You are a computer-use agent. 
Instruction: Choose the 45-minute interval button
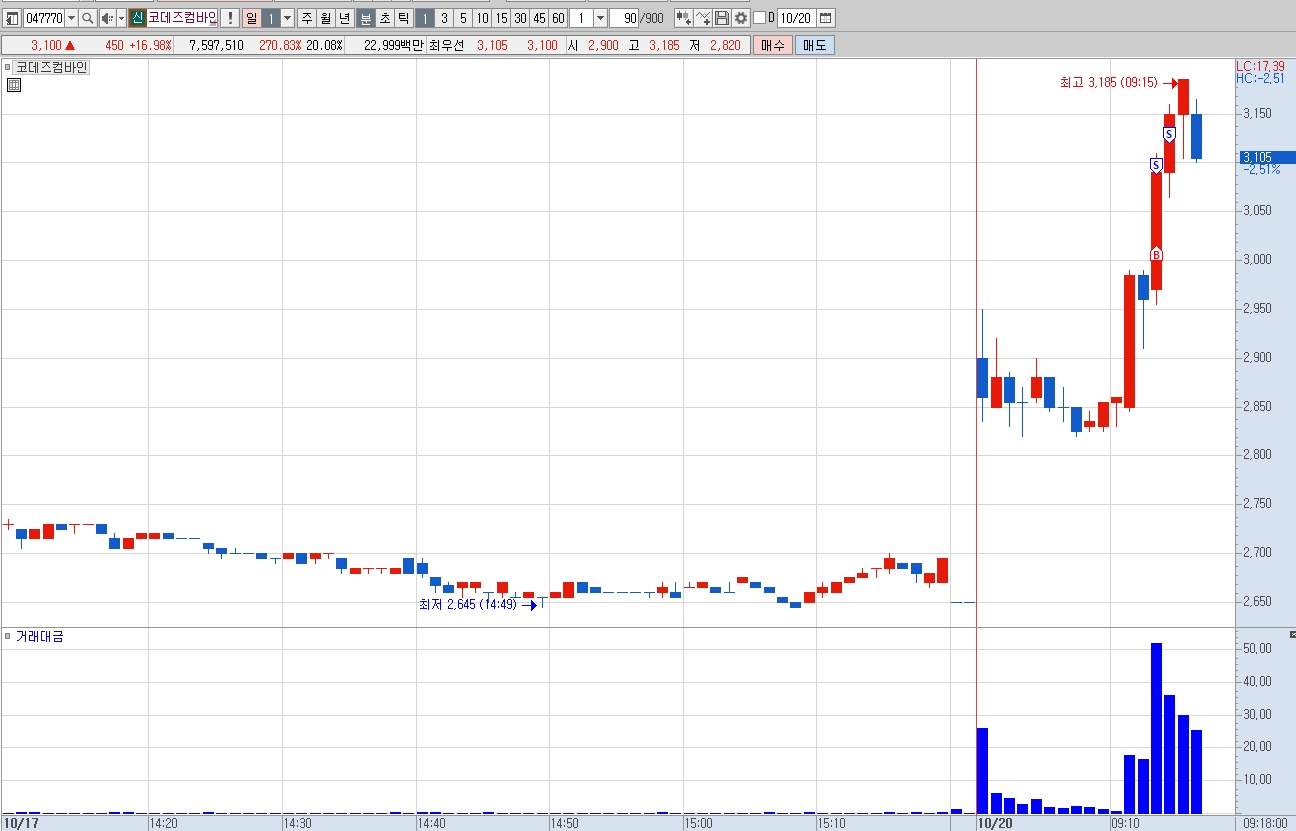point(539,18)
